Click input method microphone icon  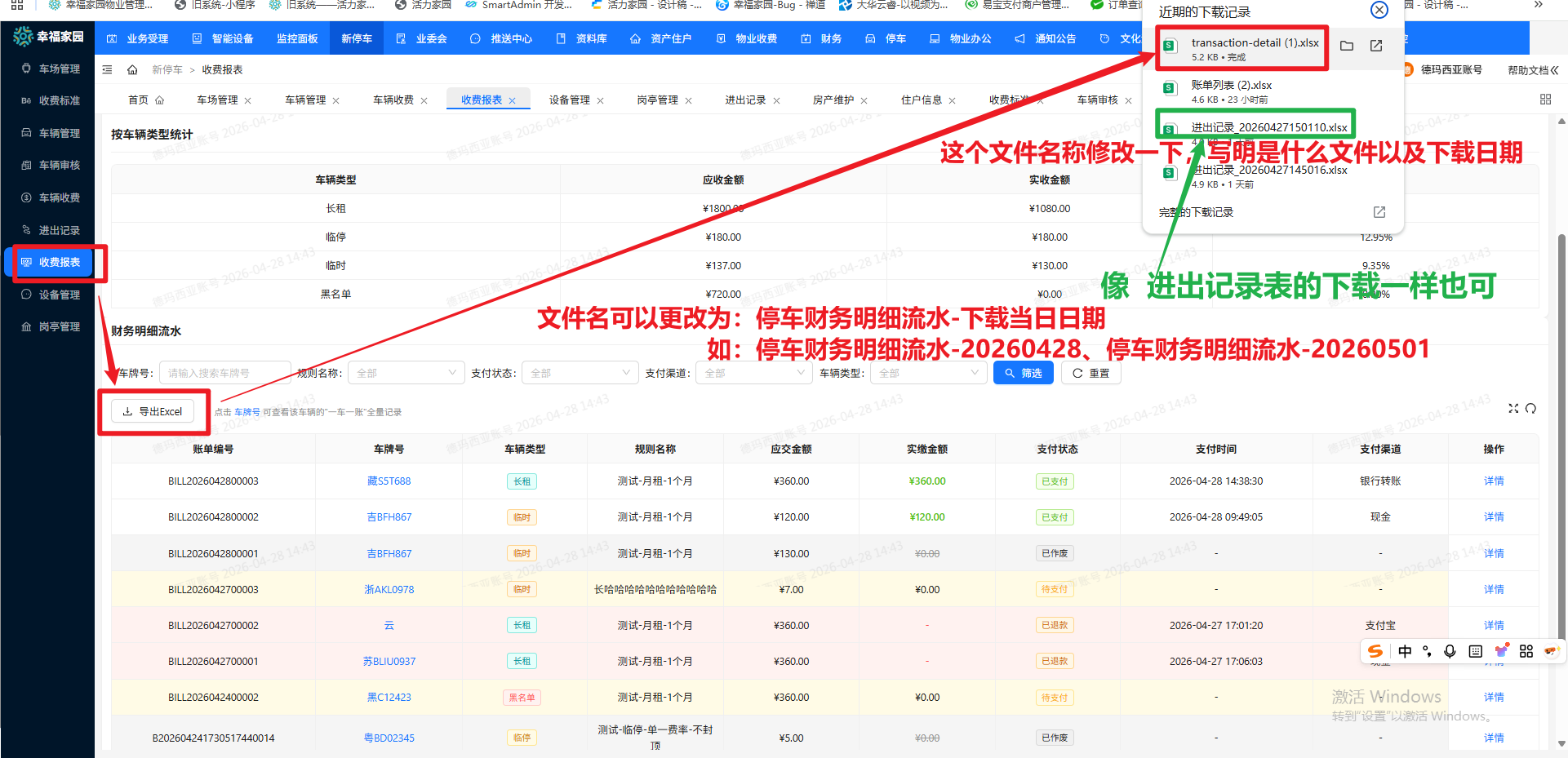[1450, 651]
